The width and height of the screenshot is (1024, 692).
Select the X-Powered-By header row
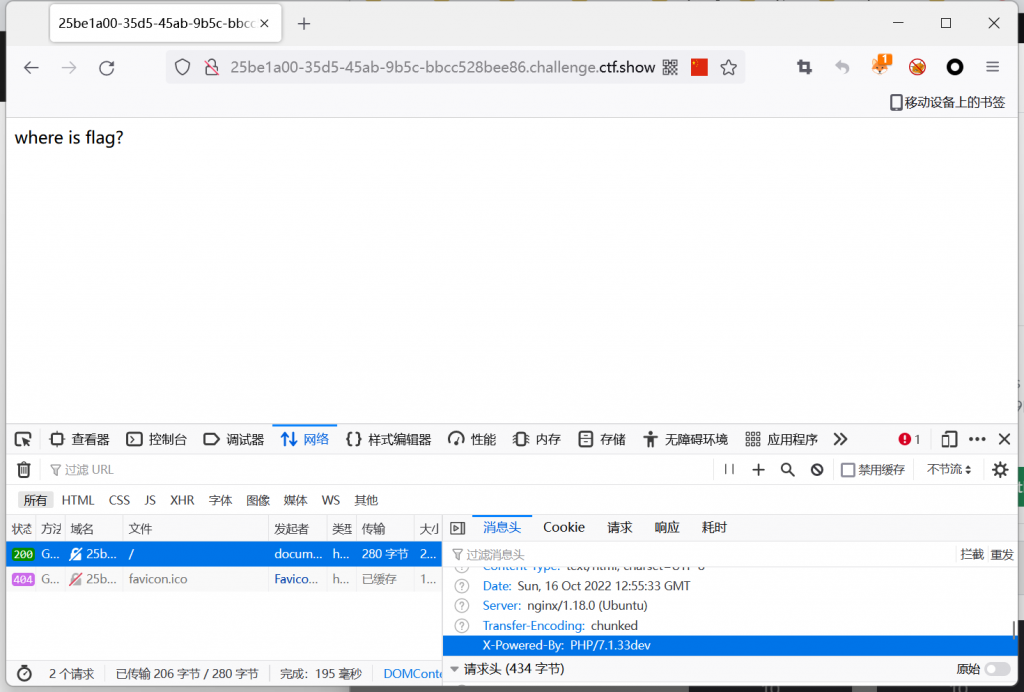pos(729,645)
